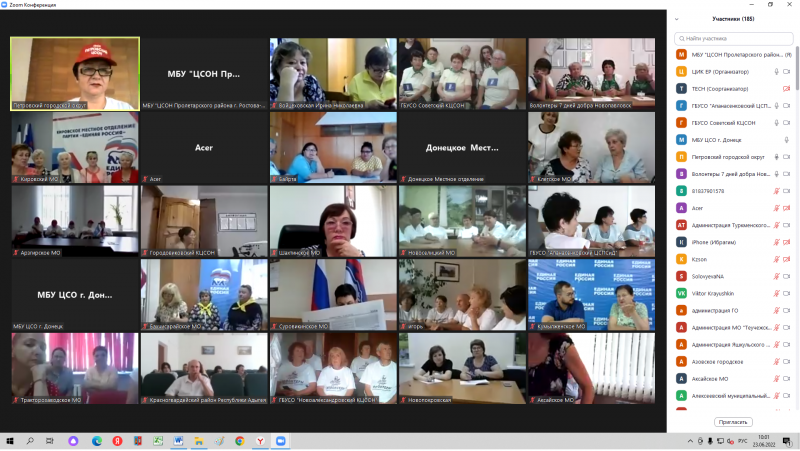
Task: Click the VK avatar of Viktor Krayushkin
Action: (x=681, y=293)
